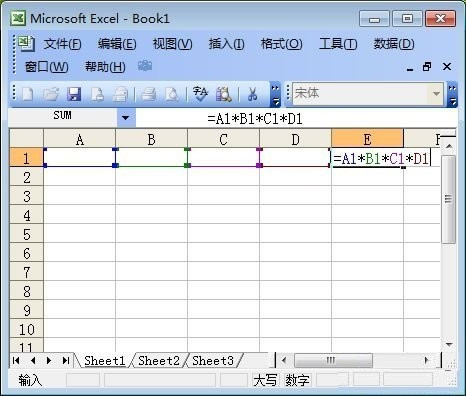Open the 格式(O) menu
466x396 pixels.
click(x=282, y=44)
